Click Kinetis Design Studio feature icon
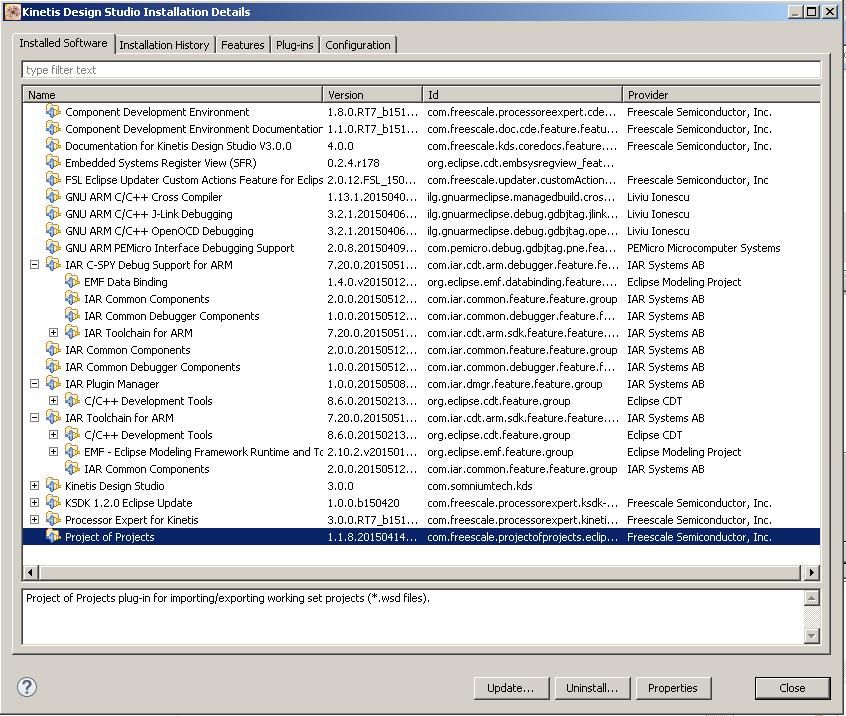 (53, 486)
